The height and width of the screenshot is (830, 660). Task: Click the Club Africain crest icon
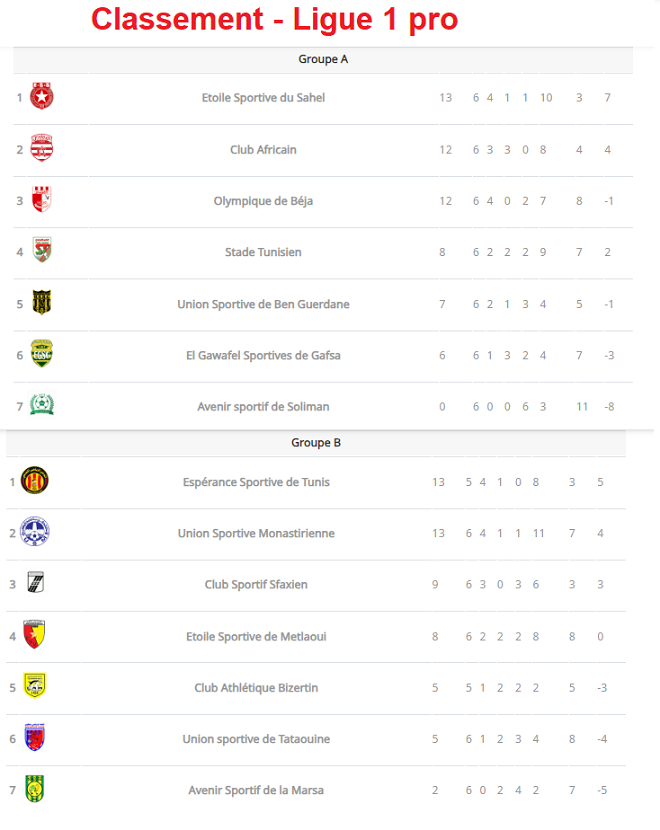[41, 149]
